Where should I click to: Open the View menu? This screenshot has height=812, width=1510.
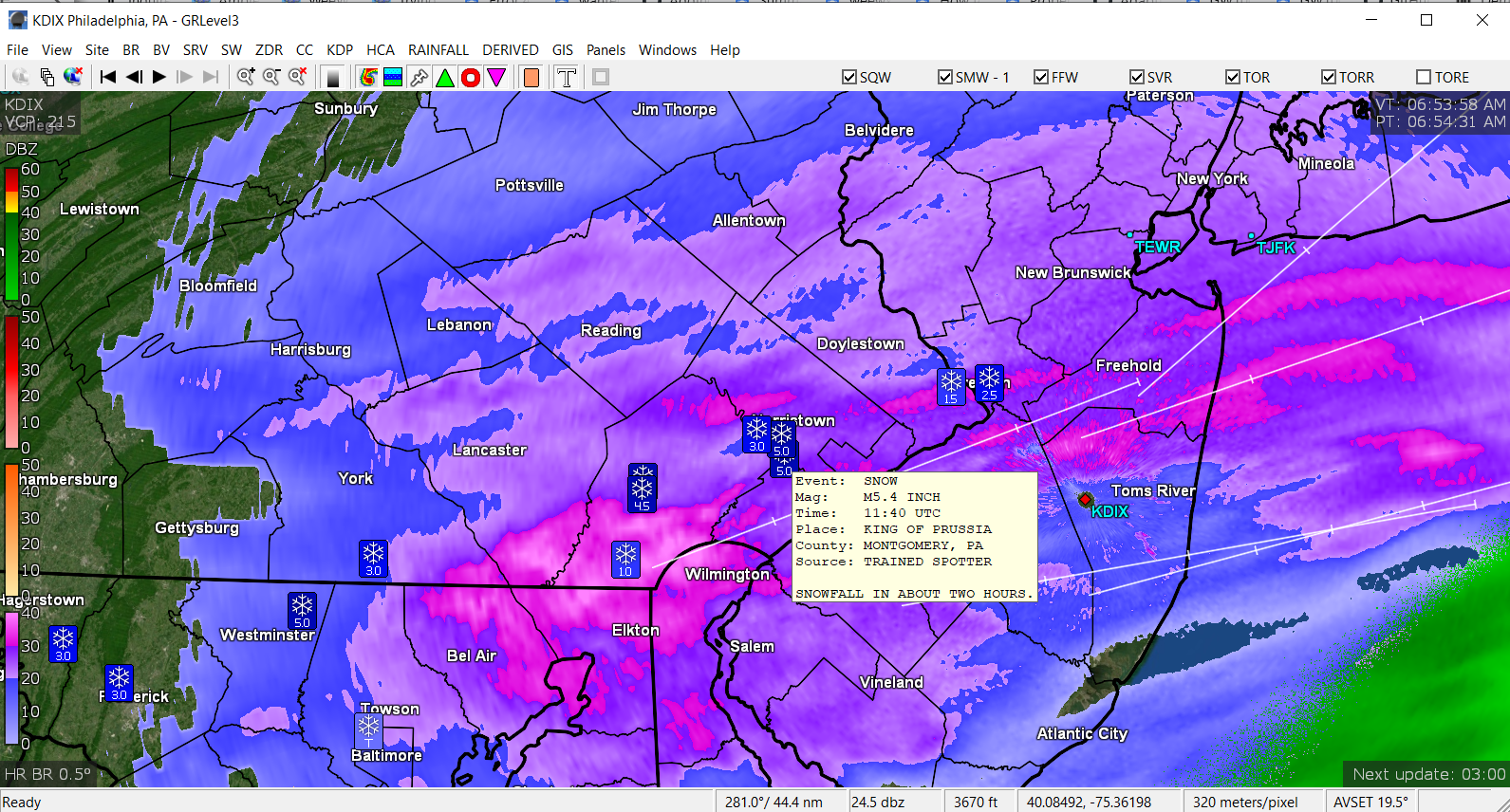[x=56, y=50]
